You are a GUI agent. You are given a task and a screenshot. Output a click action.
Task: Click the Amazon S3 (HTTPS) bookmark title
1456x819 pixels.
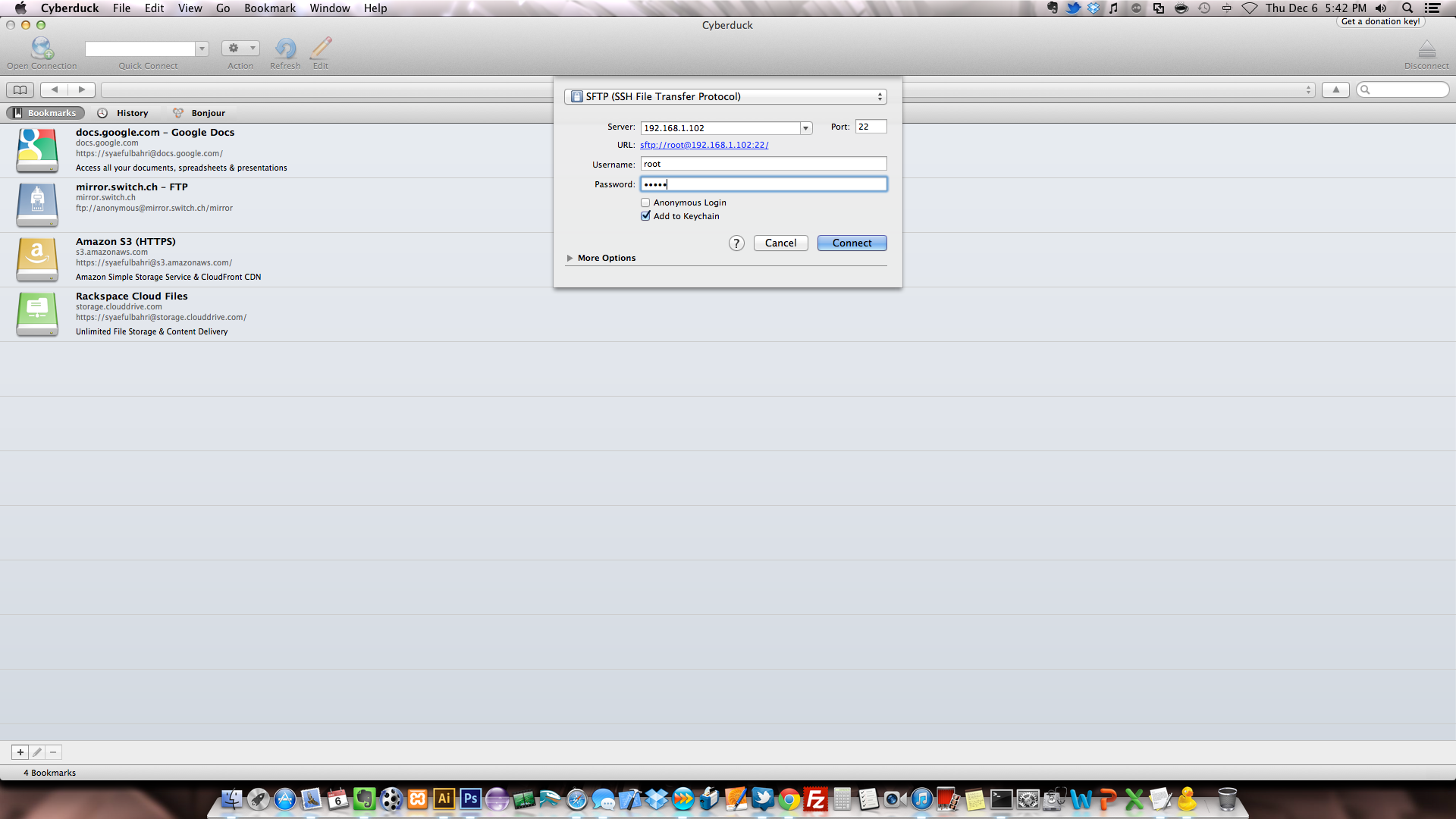[x=125, y=241]
